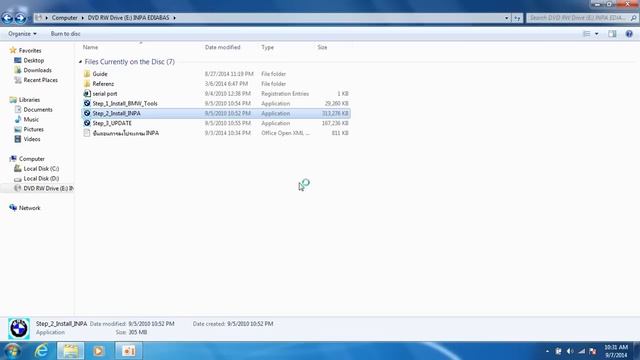Open Desktop in the navigation pane
Viewport: 640px width, 360px height.
(x=33, y=60)
